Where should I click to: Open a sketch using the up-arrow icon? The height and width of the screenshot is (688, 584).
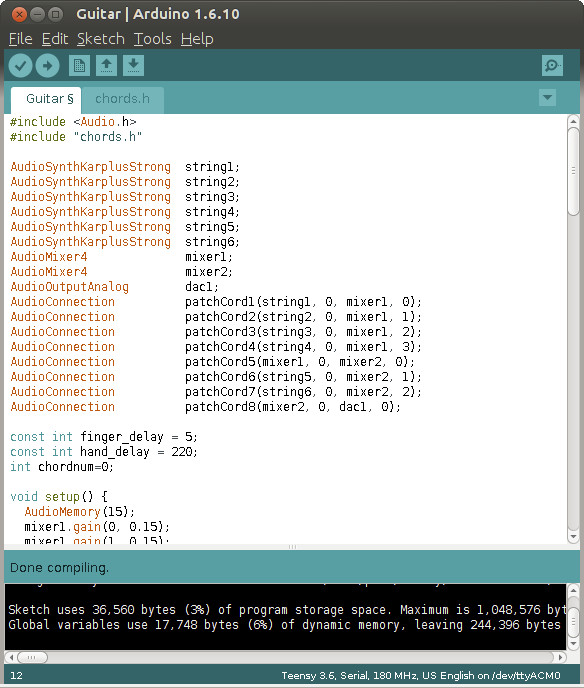(x=106, y=66)
